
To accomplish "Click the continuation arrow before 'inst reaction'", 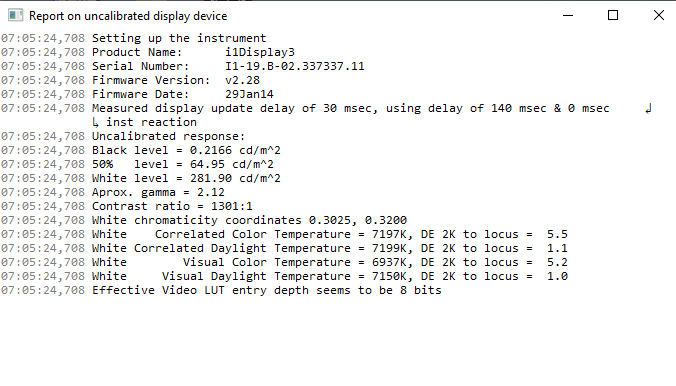I will click(95, 123).
